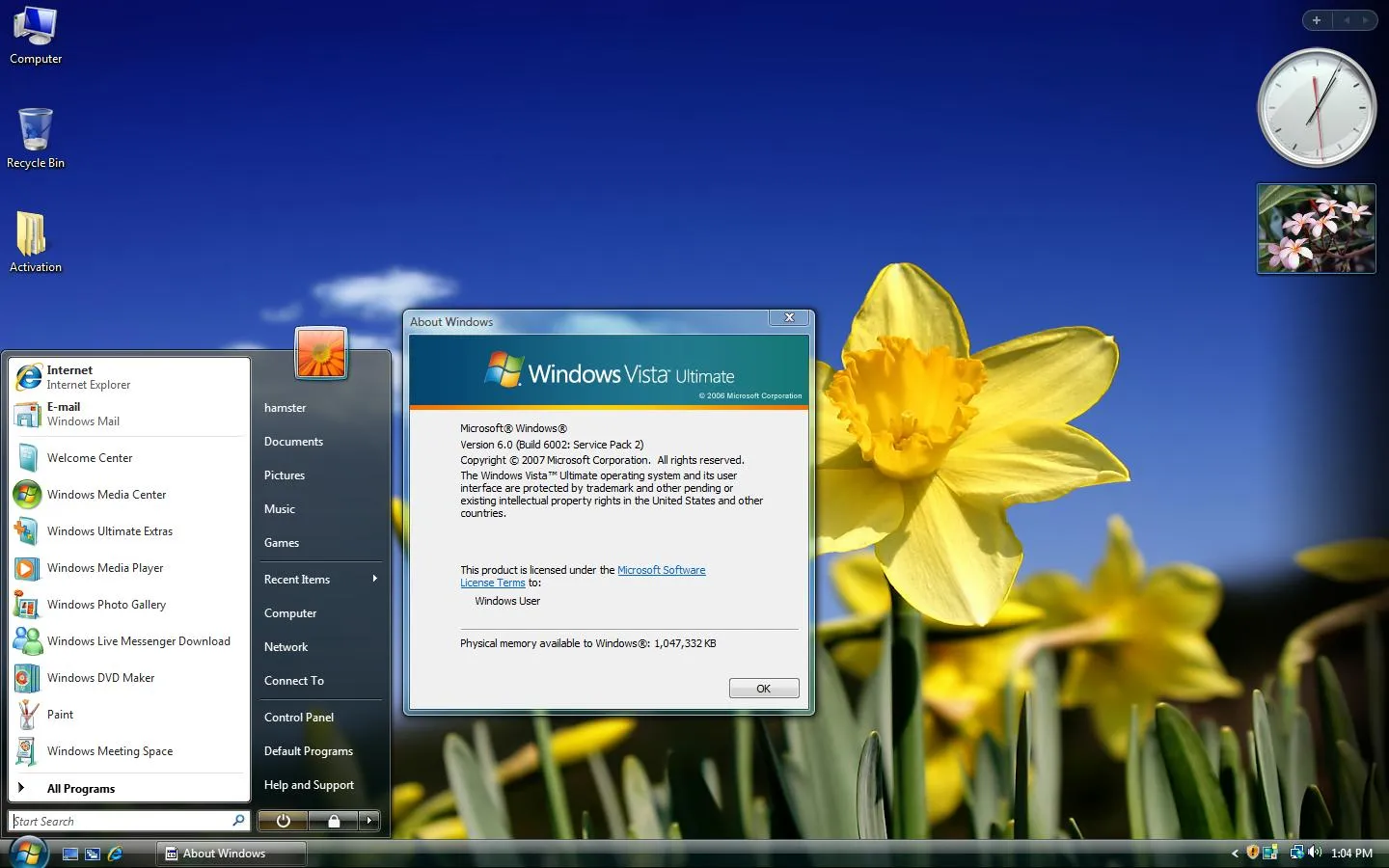Click the sidebar previous page arrow
The image size is (1389, 868).
pos(1347,20)
